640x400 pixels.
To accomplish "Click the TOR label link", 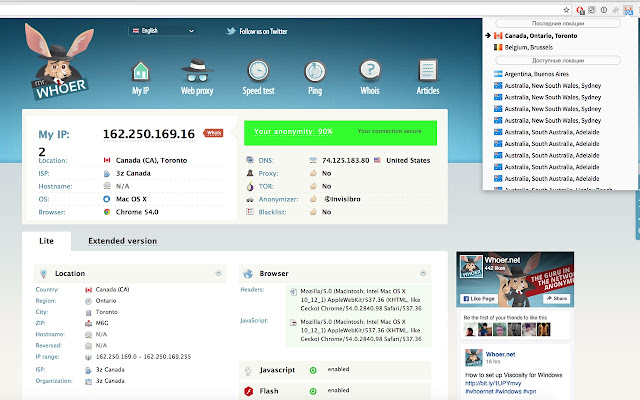I will [x=266, y=186].
